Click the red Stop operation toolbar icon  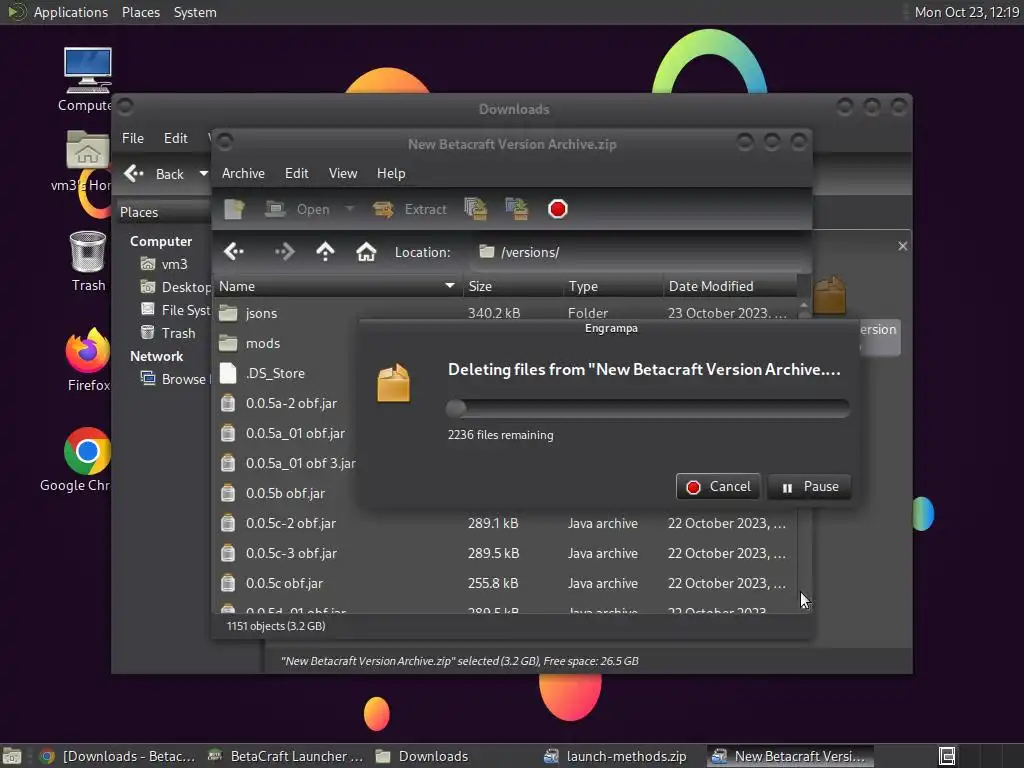[558, 209]
